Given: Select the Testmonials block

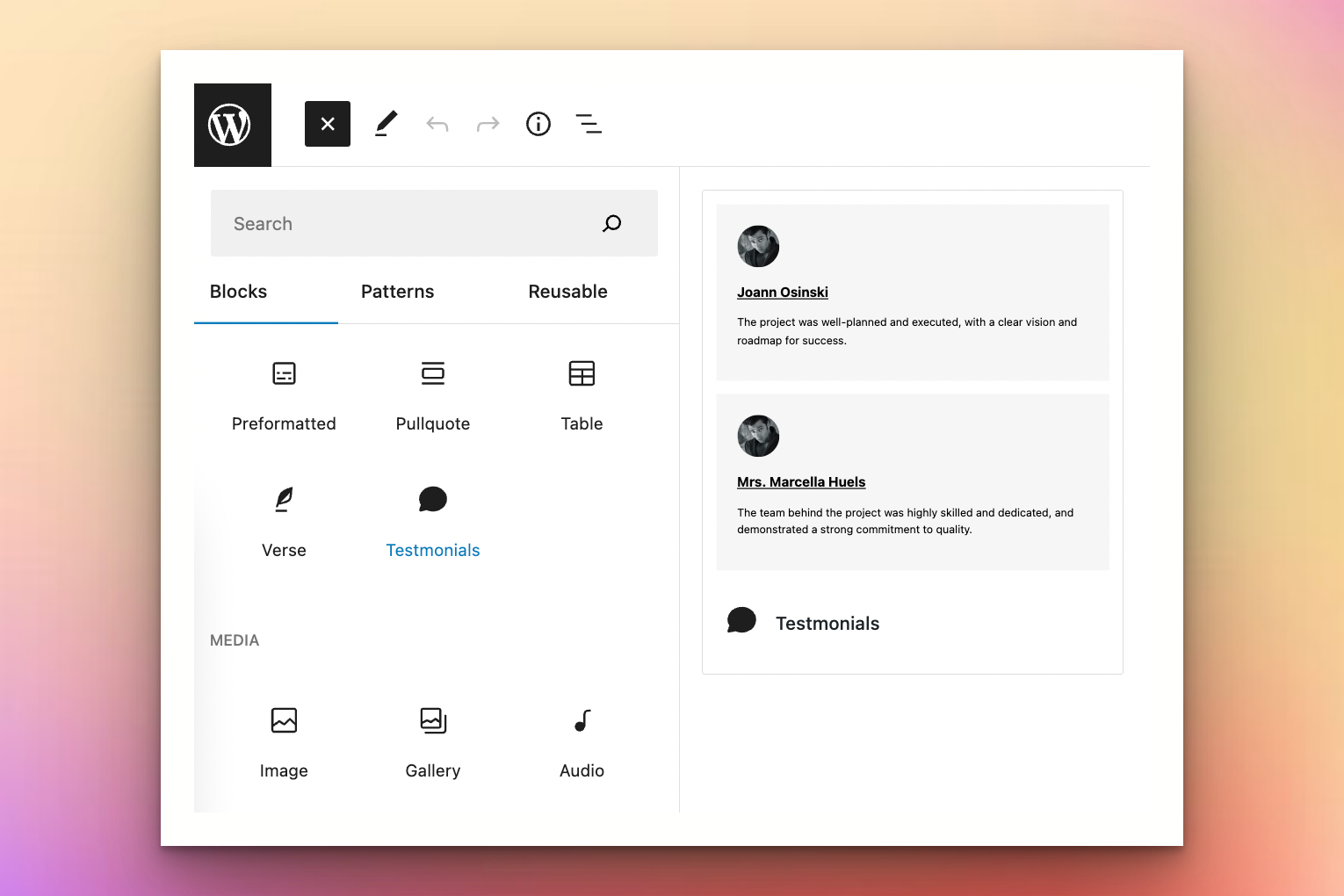Looking at the screenshot, I should [x=432, y=522].
